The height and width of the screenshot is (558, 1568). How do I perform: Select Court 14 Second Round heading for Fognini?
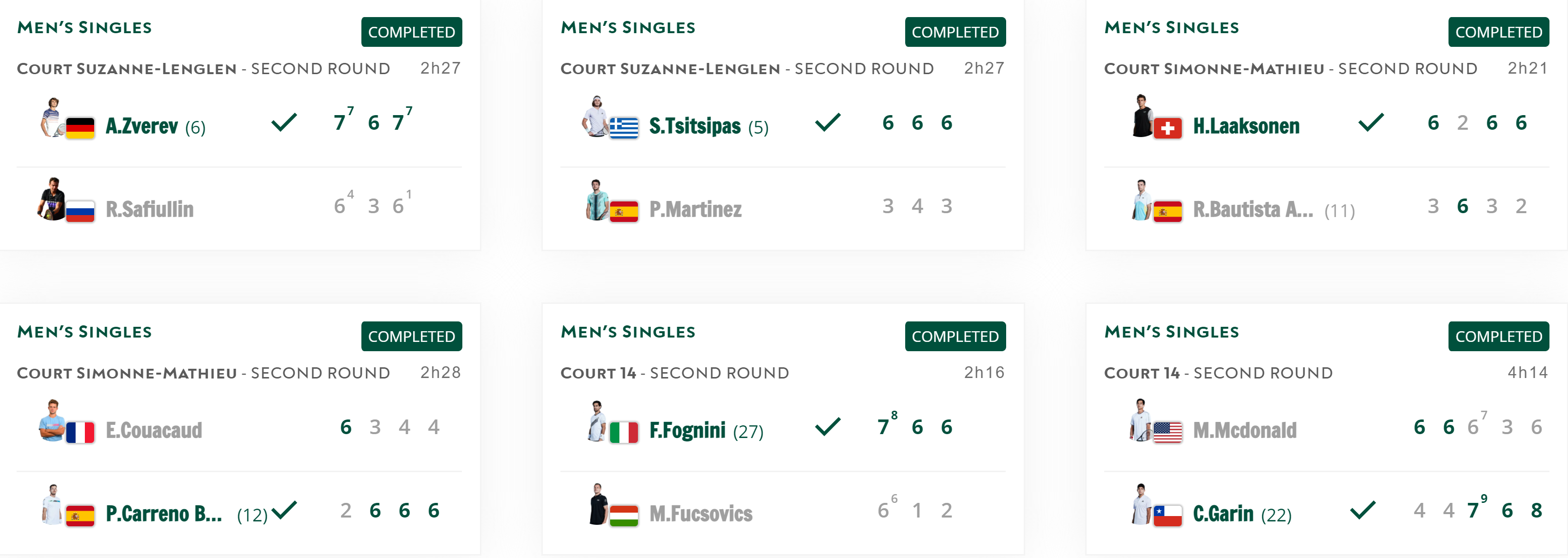coord(675,372)
